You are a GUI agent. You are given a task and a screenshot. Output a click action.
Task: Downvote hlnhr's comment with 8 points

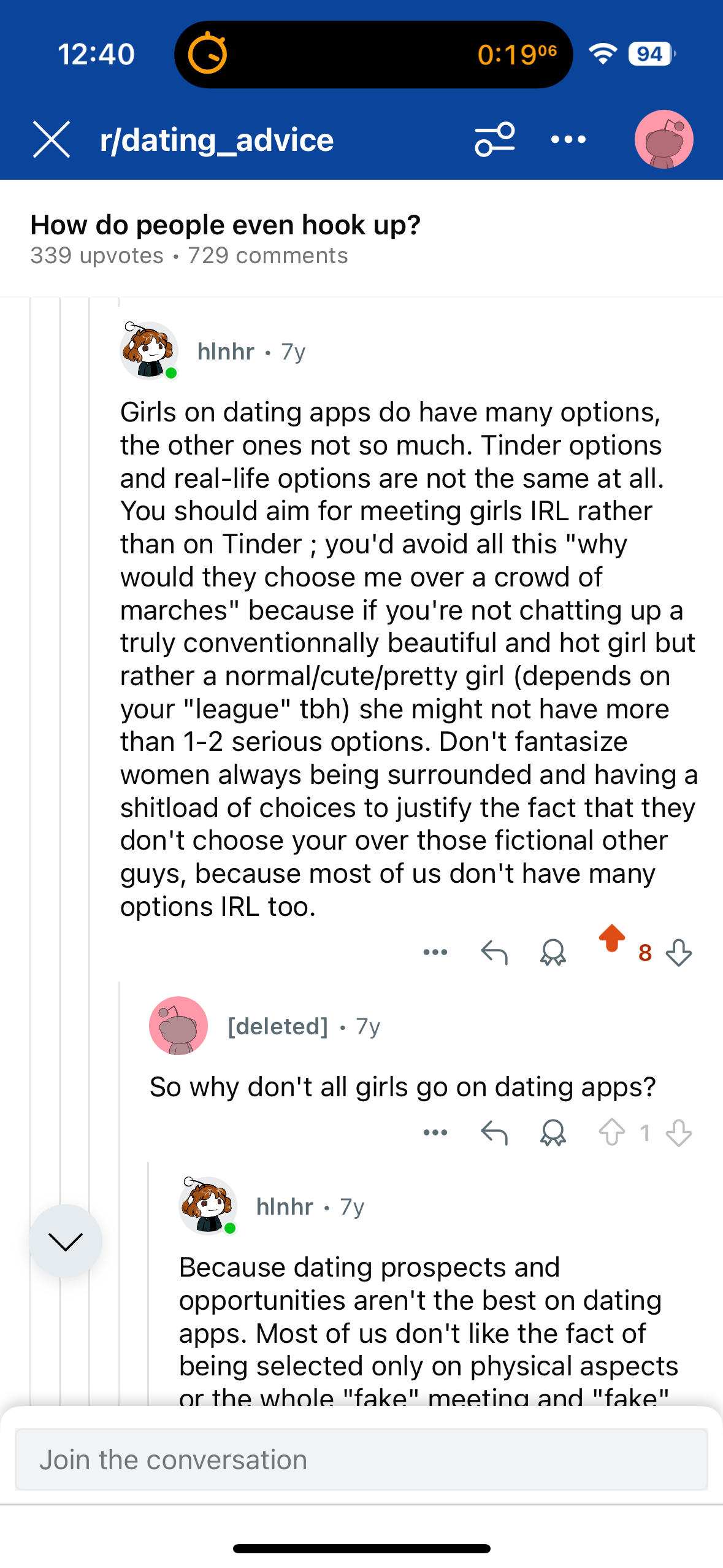point(679,953)
